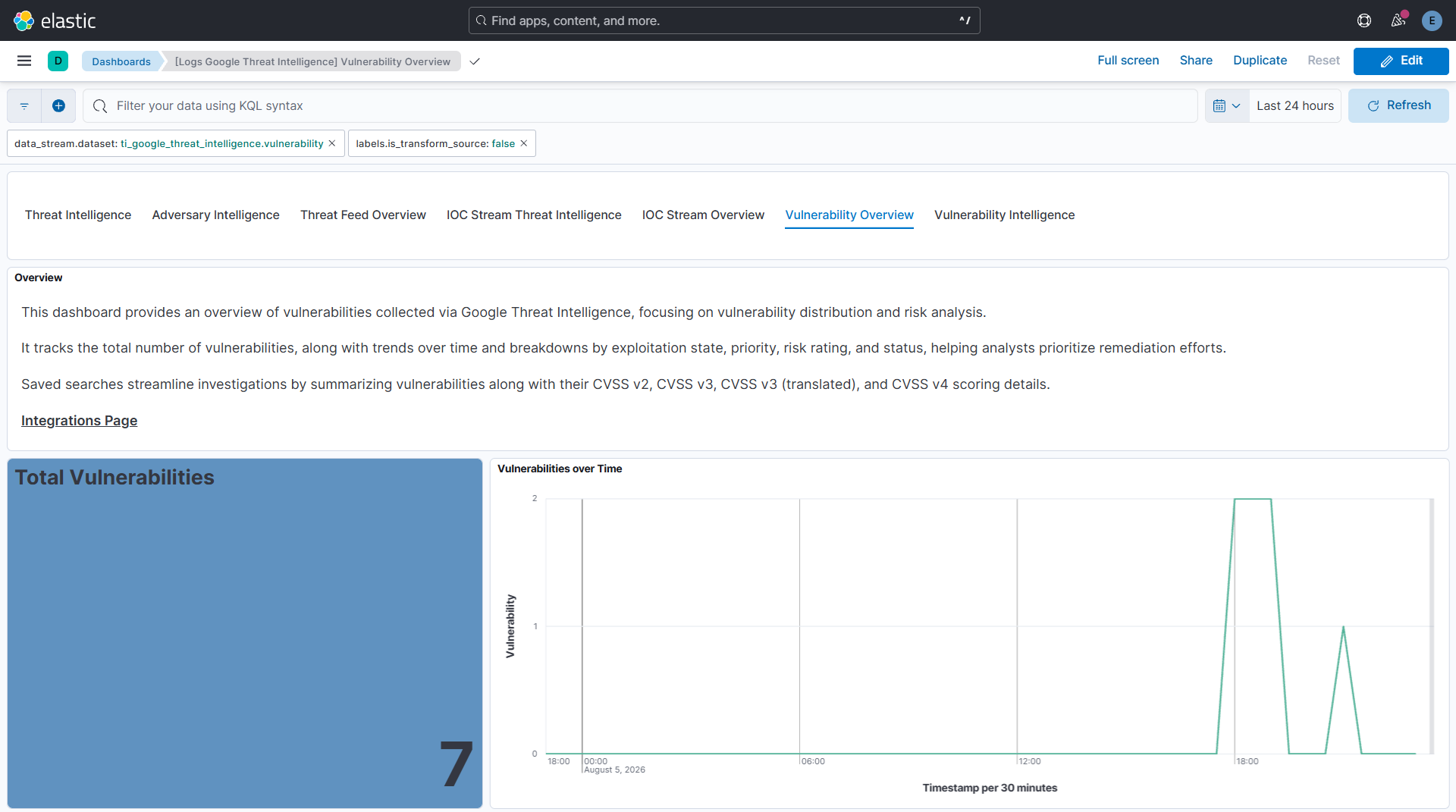Open the Threat Intelligence tab
The image size is (1456, 812).
coord(78,215)
